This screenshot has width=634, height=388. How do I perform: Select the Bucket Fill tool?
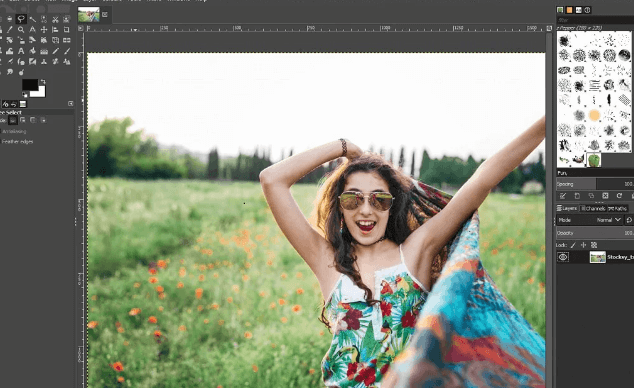click(32, 51)
